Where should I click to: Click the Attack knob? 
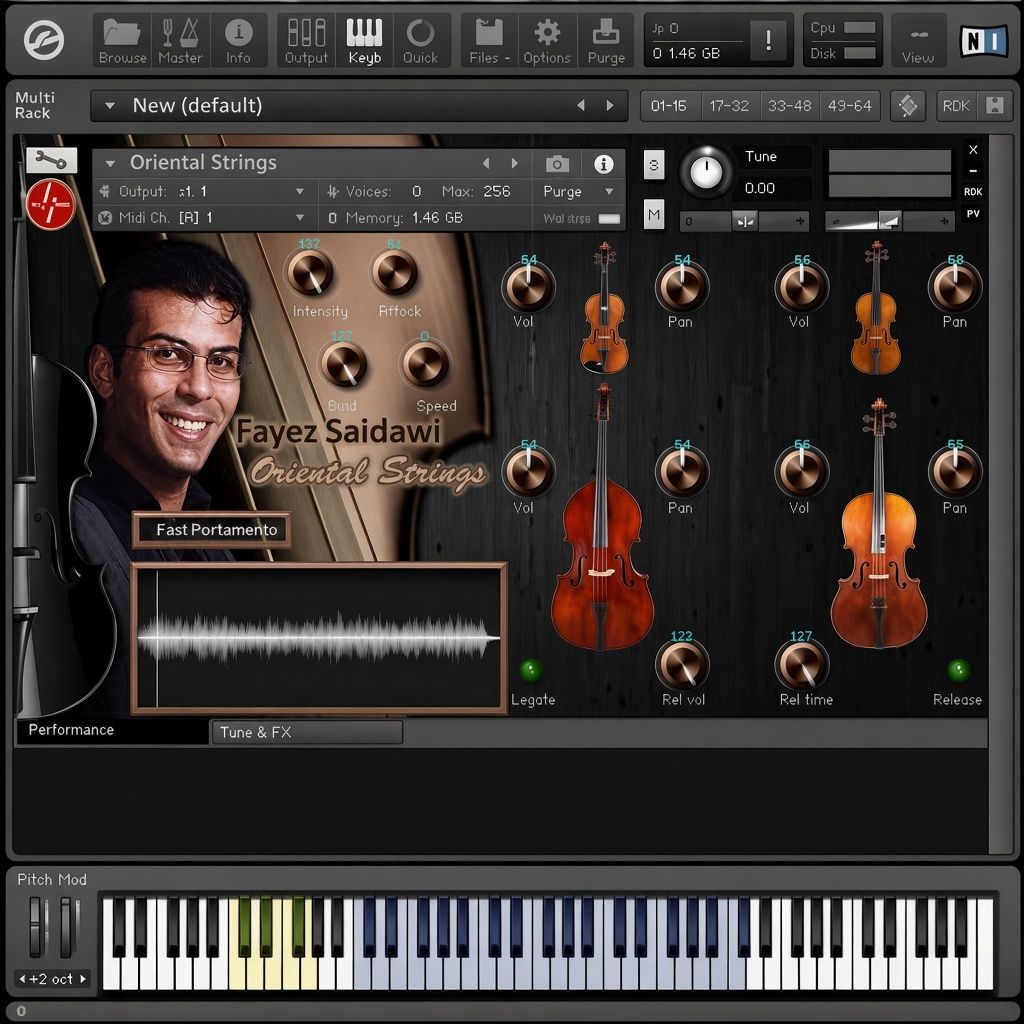(394, 274)
